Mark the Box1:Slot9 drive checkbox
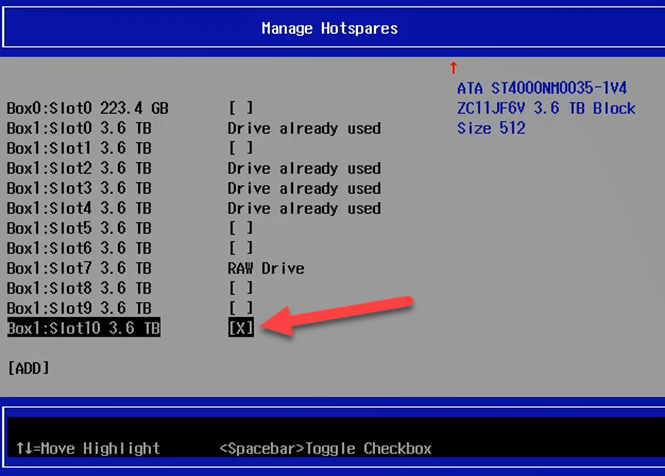 click(240, 308)
